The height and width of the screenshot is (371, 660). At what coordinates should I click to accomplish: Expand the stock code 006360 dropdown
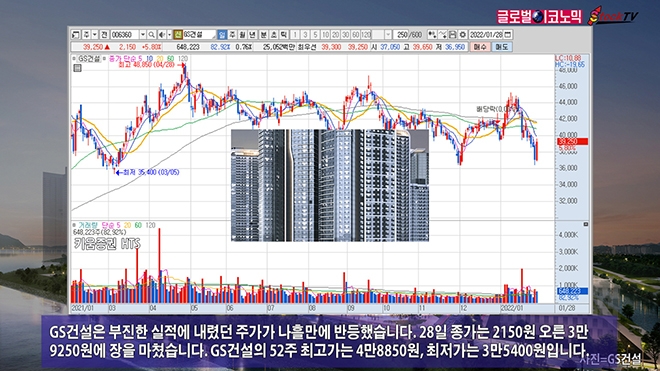[143, 35]
